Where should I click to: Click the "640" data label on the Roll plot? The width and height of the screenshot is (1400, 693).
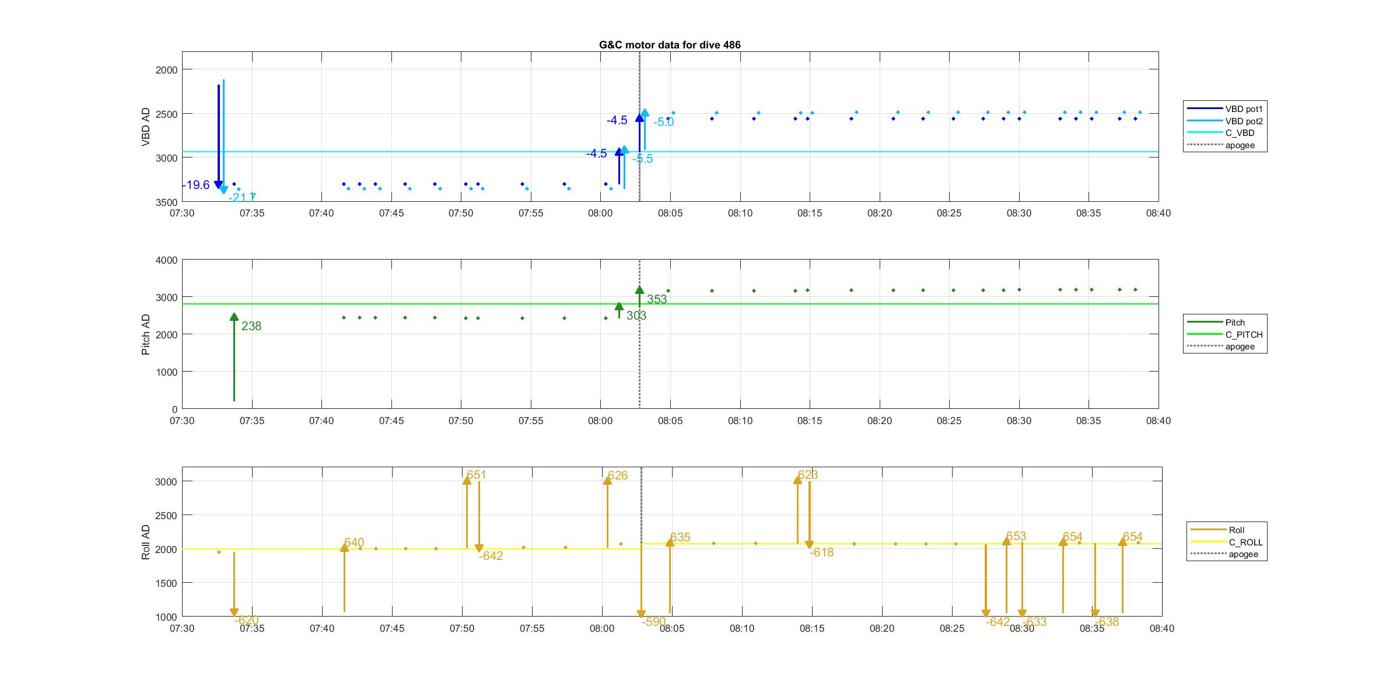tap(354, 543)
